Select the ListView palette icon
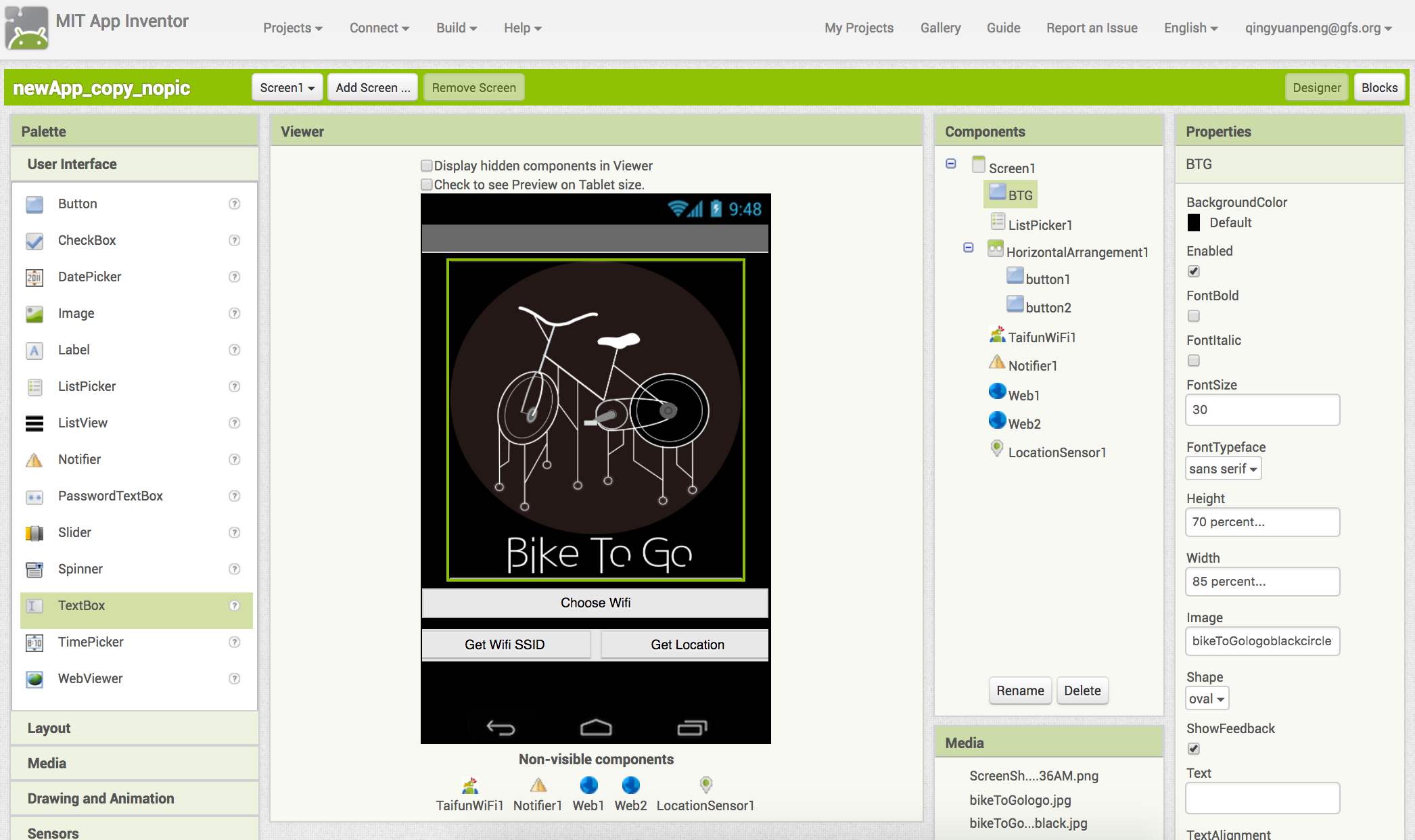1415x840 pixels. click(x=34, y=423)
